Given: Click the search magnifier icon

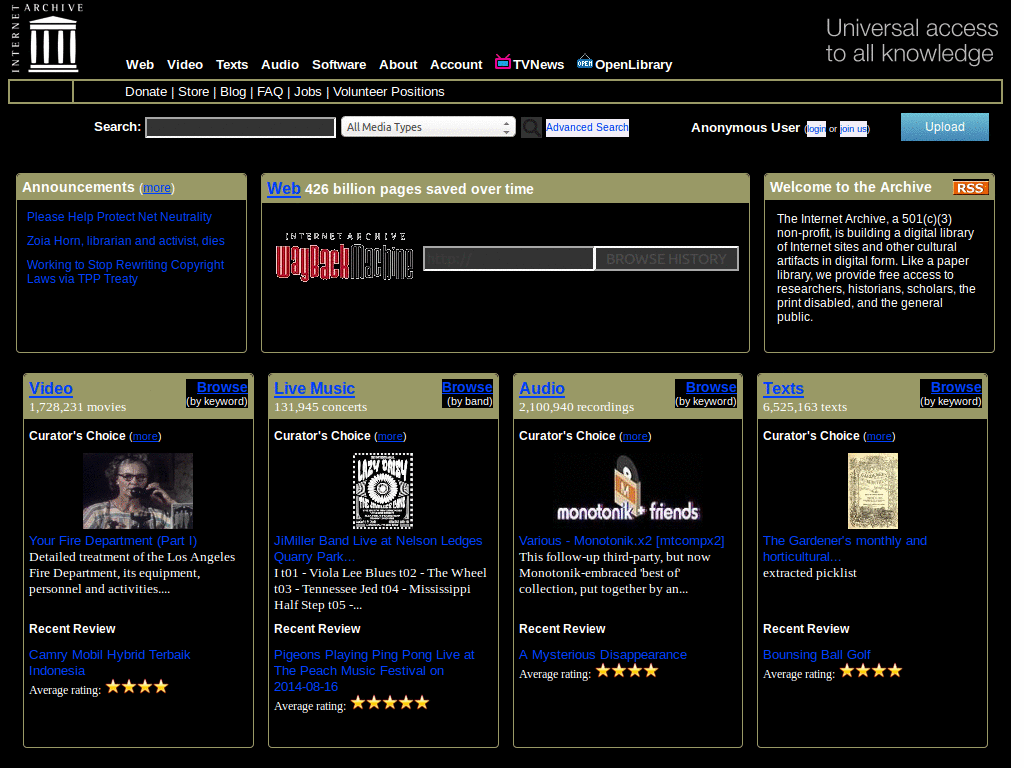Looking at the screenshot, I should pos(531,127).
